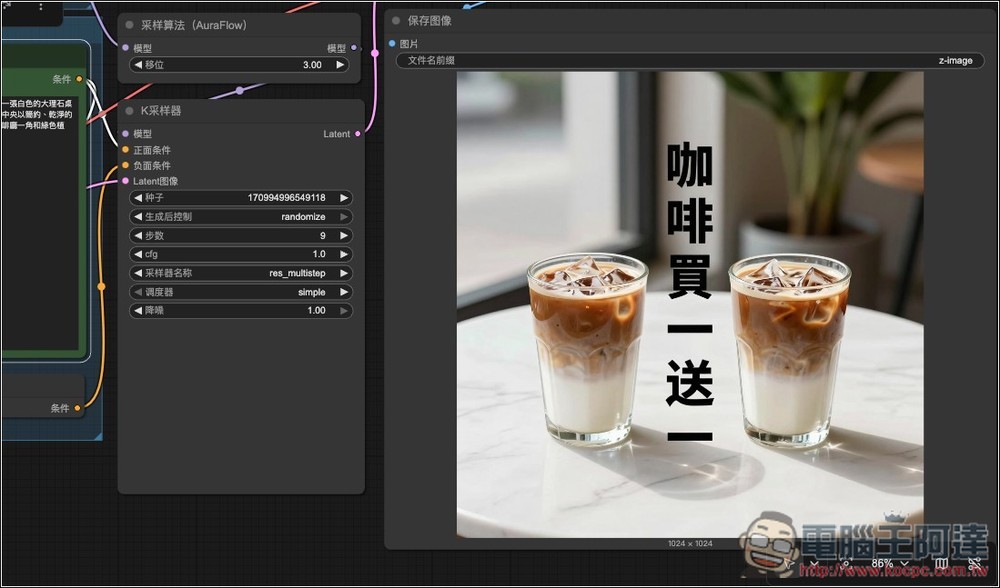Viewport: 1000px width, 588px height.
Task: Click right arrow to increase 降噪 value
Action: [x=344, y=311]
